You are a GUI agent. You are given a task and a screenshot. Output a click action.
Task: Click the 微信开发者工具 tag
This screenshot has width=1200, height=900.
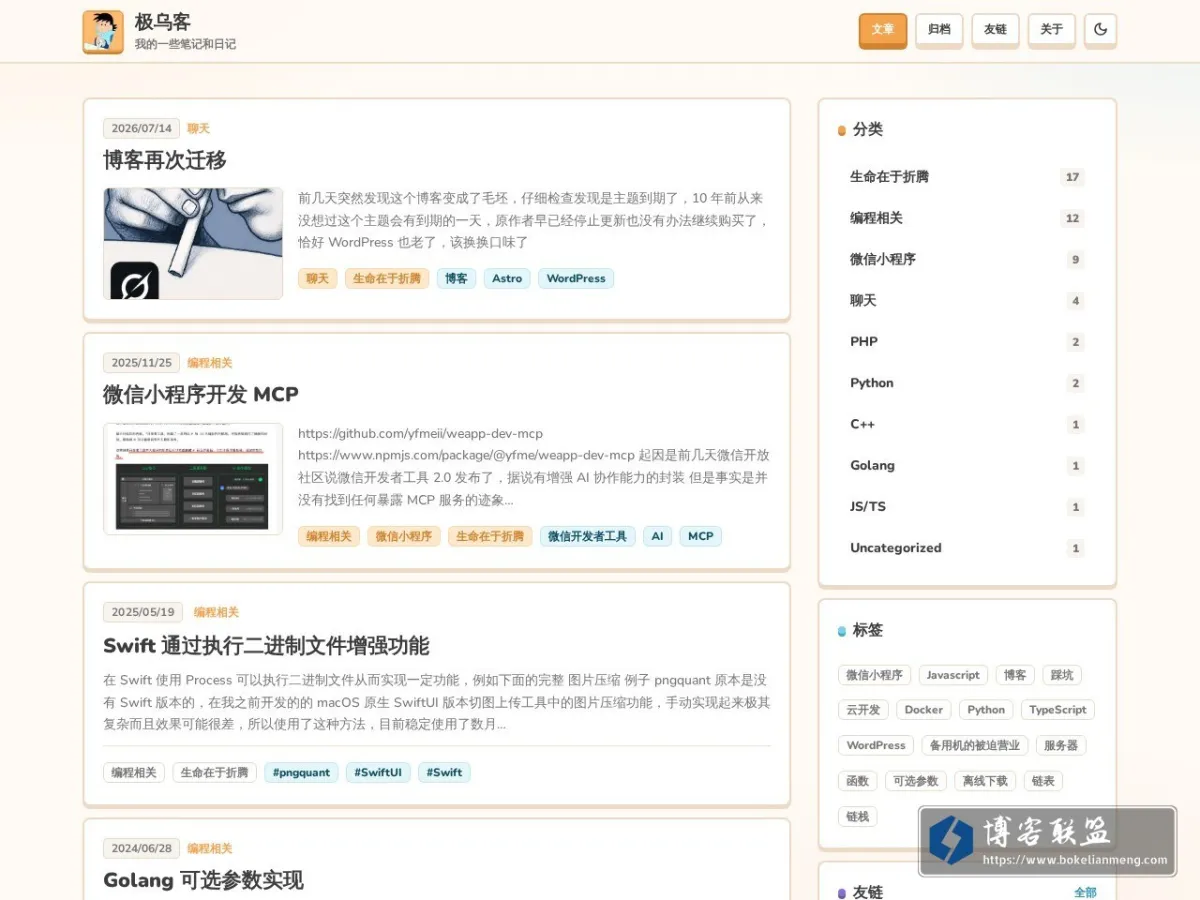point(588,537)
